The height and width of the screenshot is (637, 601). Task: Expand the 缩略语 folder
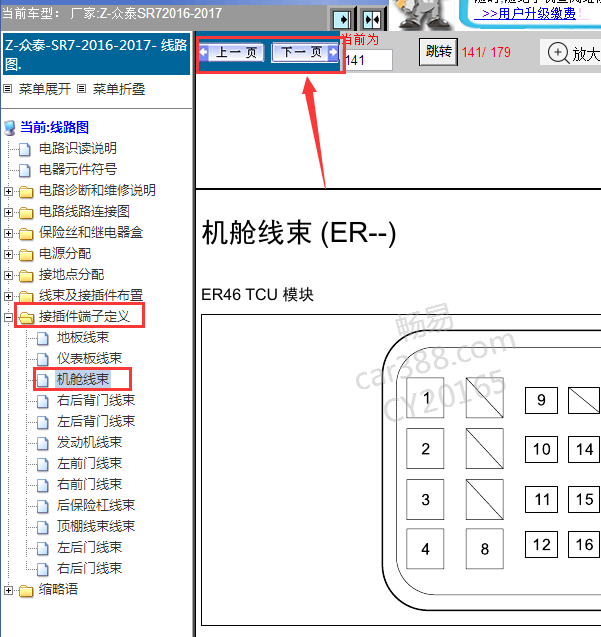click(8, 590)
